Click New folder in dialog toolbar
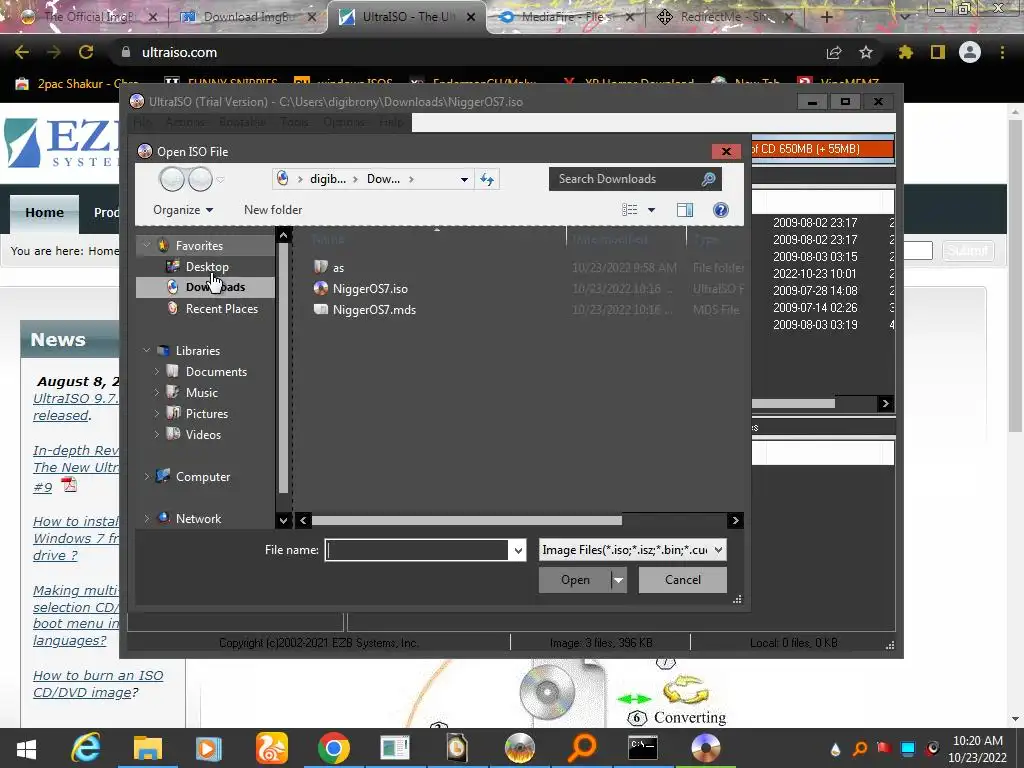The height and width of the screenshot is (768, 1024). 273,210
